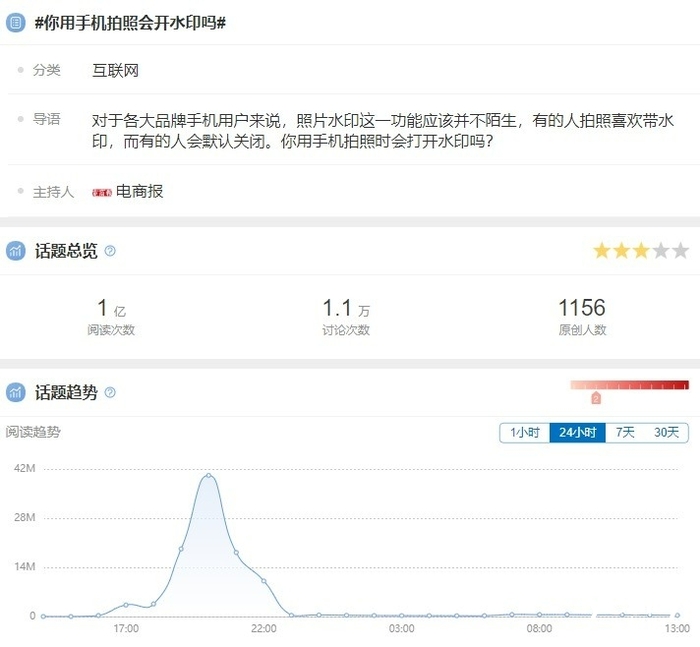
Task: Open the host 电商报 profile link
Action: click(139, 191)
